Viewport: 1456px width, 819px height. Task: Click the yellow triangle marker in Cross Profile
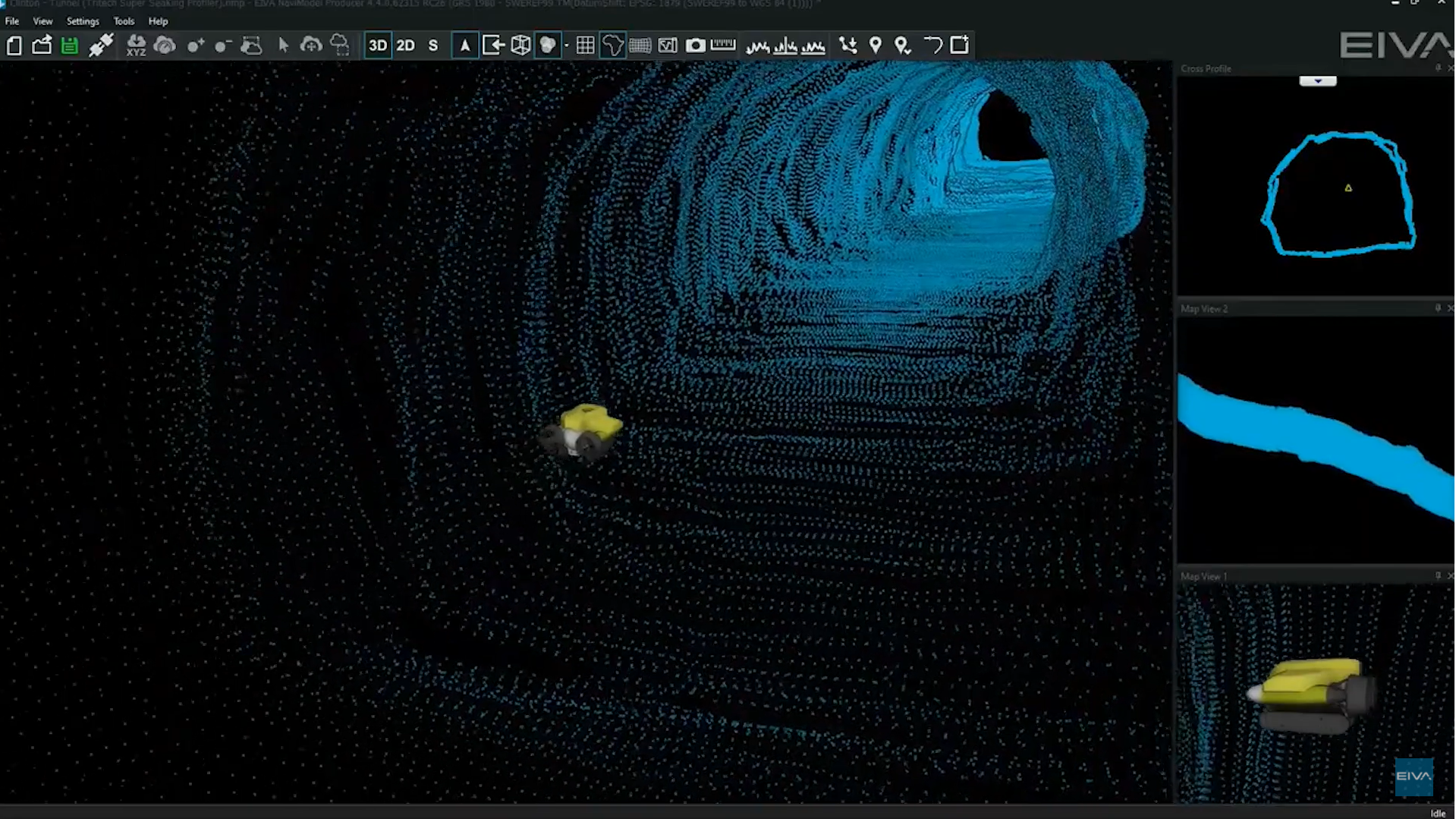click(1348, 187)
